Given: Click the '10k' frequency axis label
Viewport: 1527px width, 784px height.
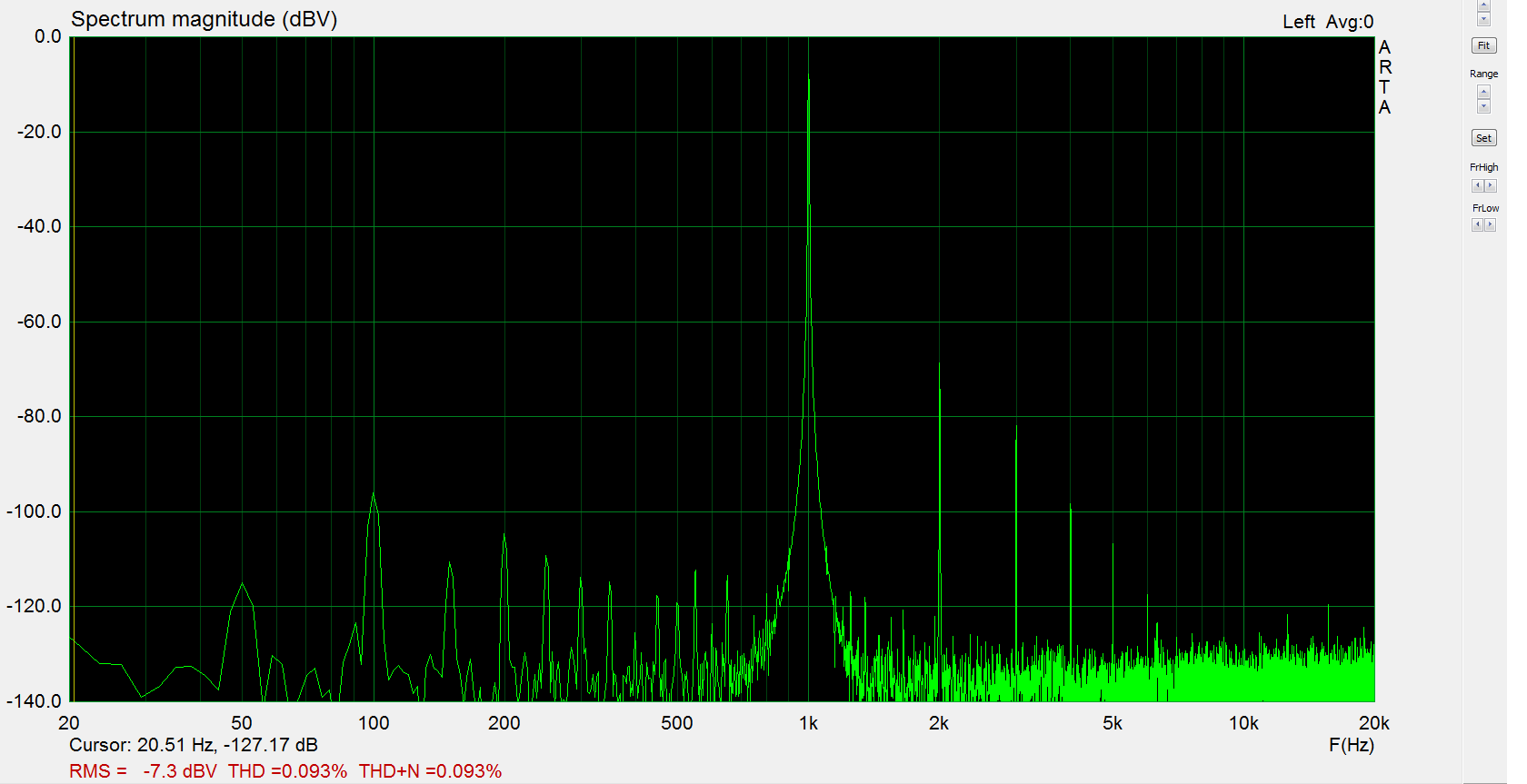Looking at the screenshot, I should (x=1243, y=723).
